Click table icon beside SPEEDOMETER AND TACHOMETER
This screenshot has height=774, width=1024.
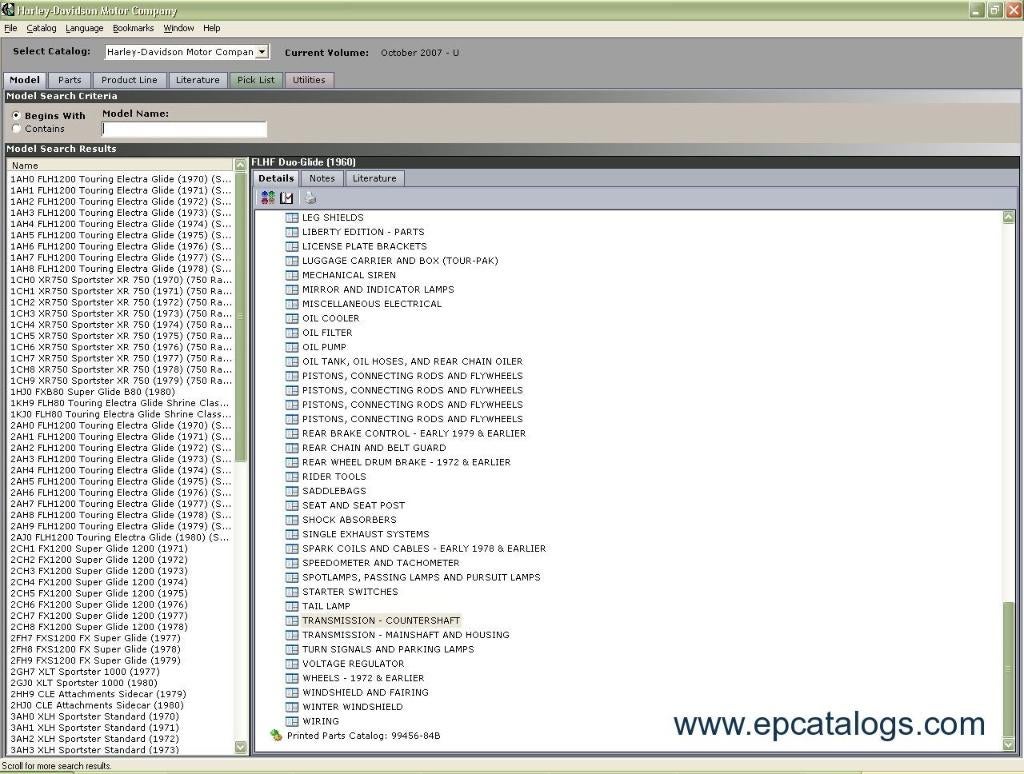click(x=292, y=562)
